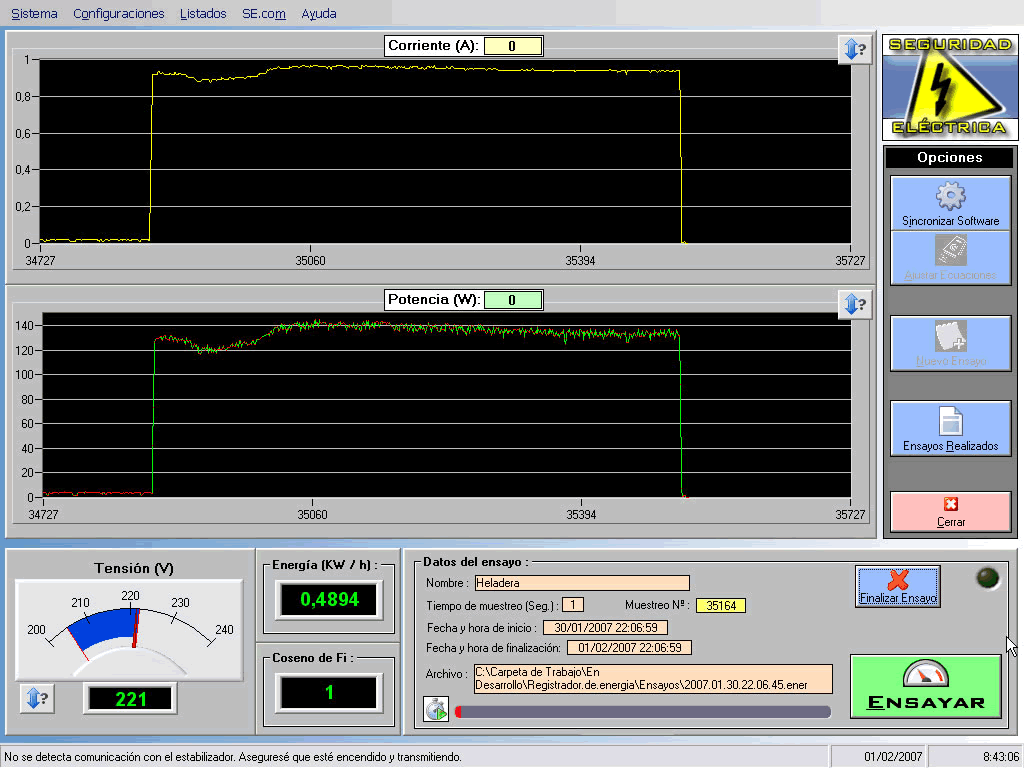Click the Sincronizar Software gear button
This screenshot has height=768, width=1024.
[950, 203]
